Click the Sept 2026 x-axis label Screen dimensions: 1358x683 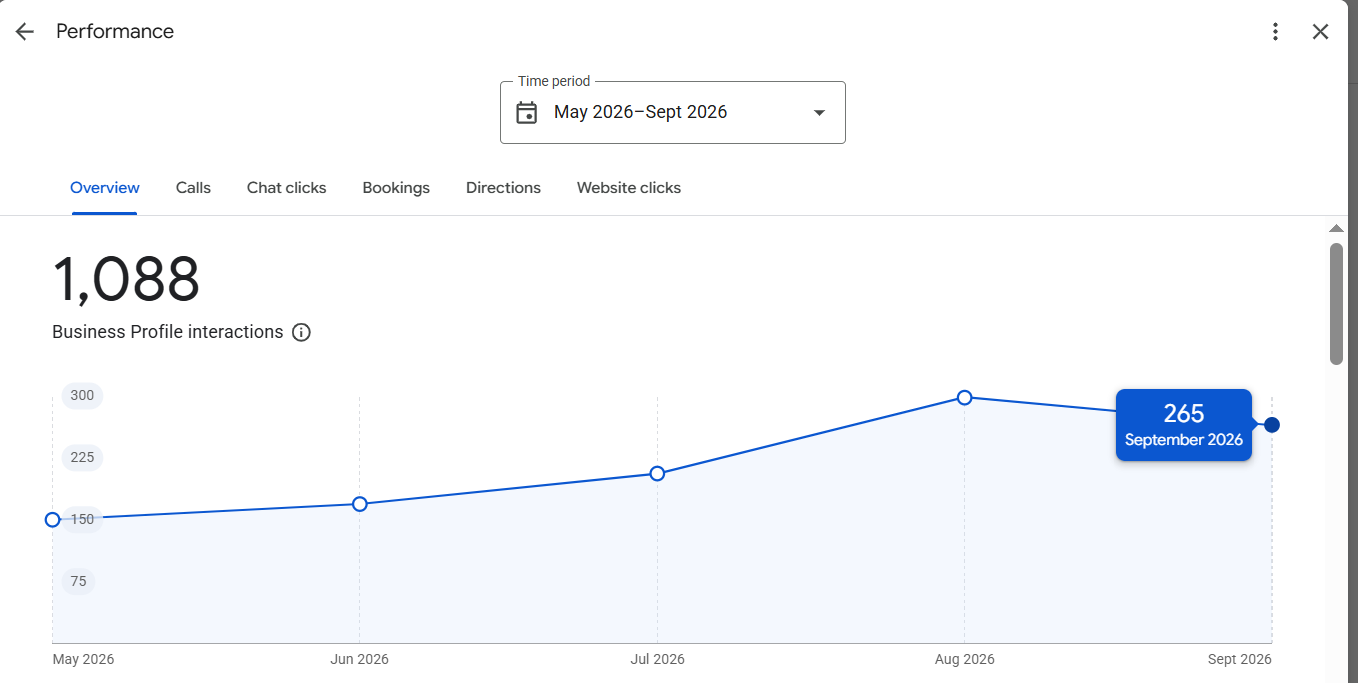pos(1240,659)
